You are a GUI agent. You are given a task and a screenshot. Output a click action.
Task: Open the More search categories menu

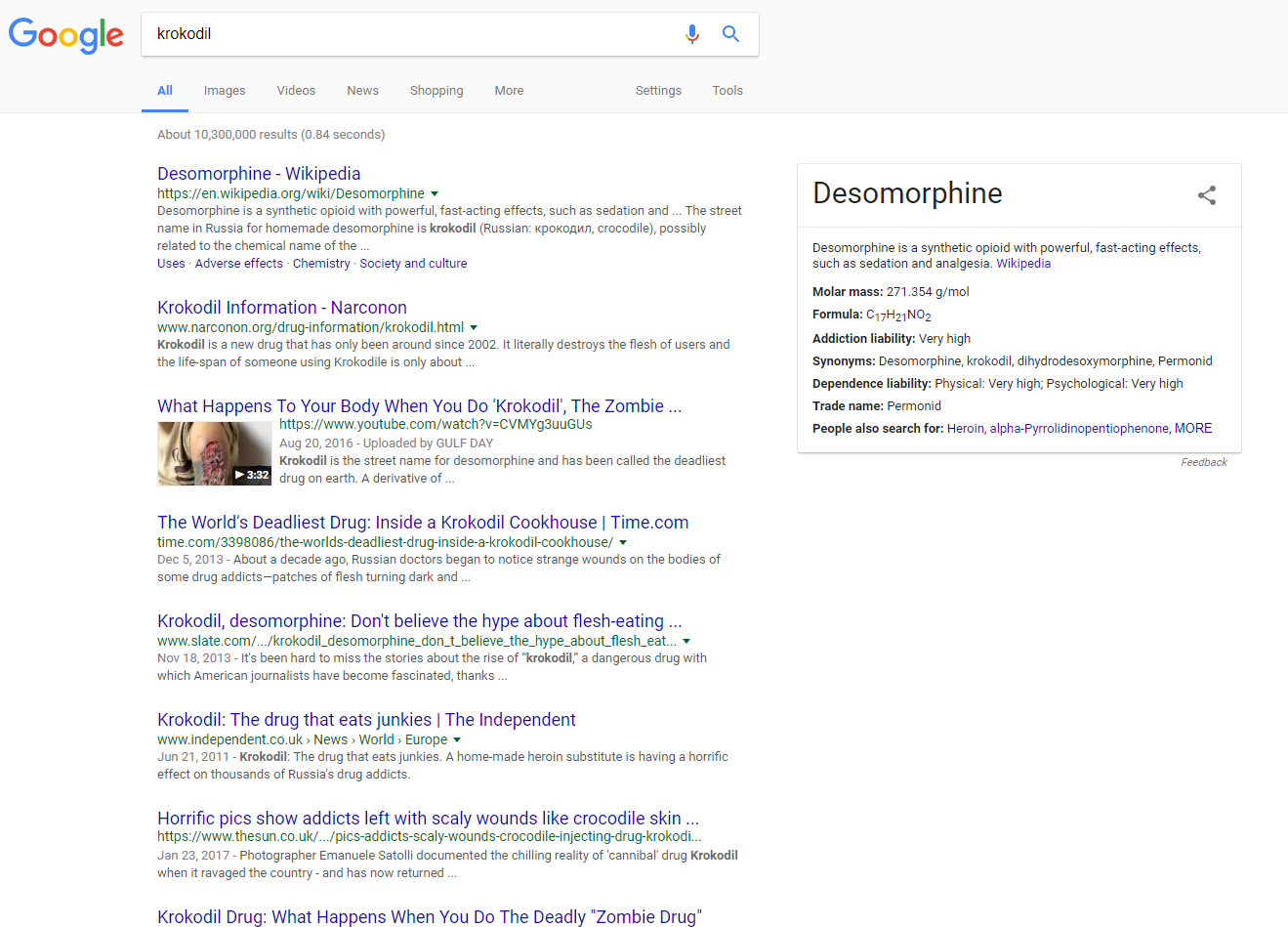tap(509, 91)
